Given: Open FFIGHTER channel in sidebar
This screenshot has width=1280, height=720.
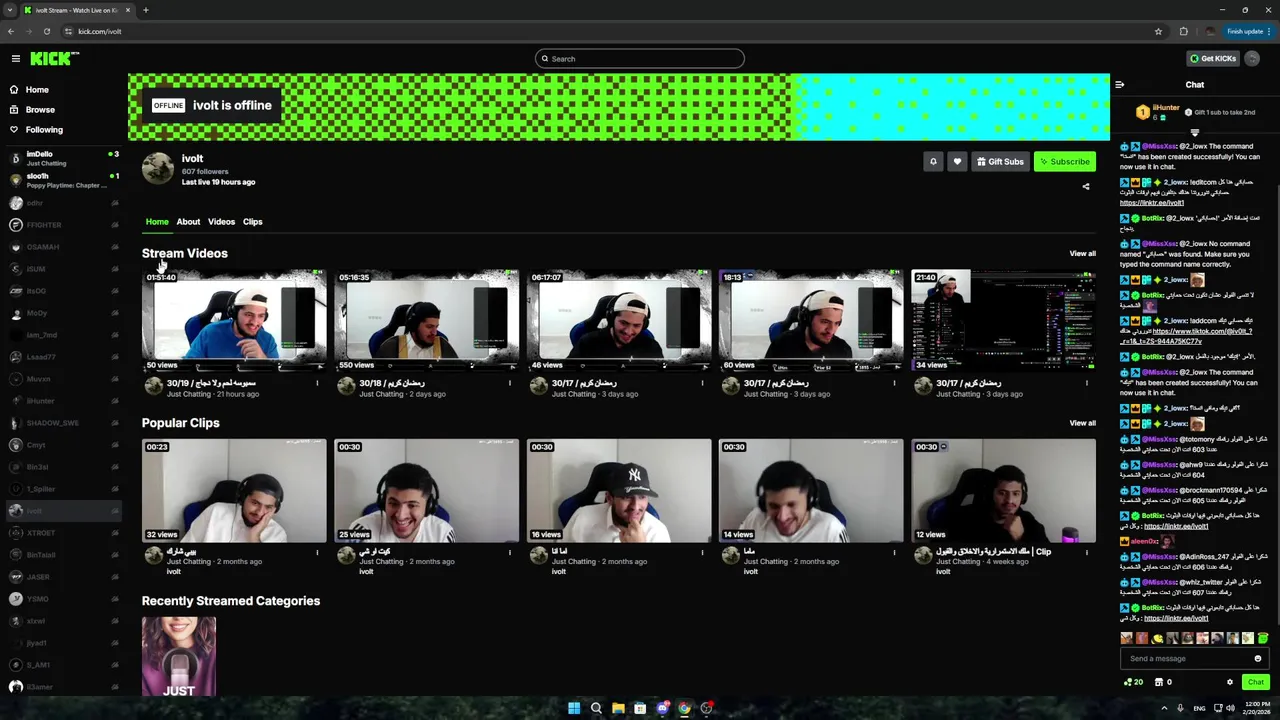Looking at the screenshot, I should 64,225.
